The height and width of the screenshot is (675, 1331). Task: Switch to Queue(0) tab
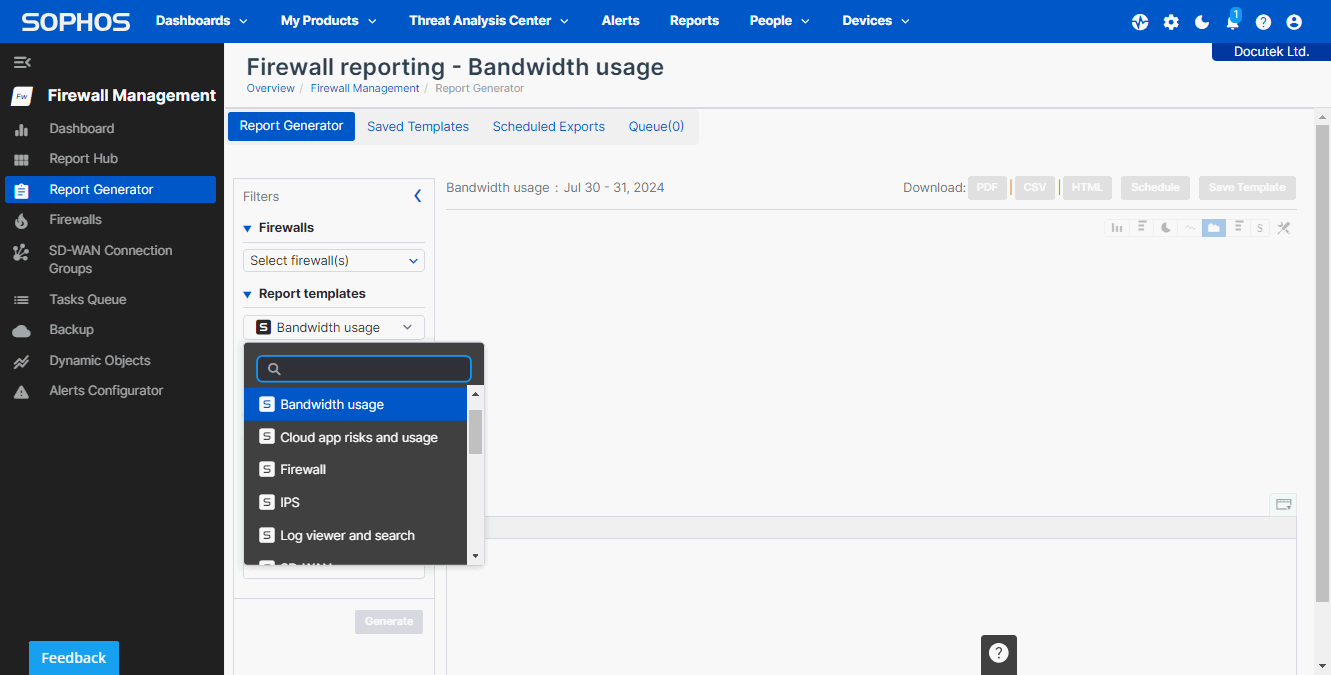pos(656,126)
